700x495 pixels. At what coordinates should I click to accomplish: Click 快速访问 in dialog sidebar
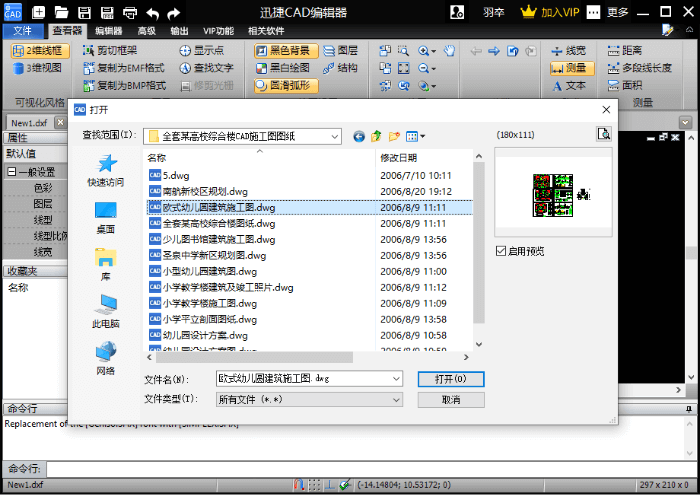point(106,170)
